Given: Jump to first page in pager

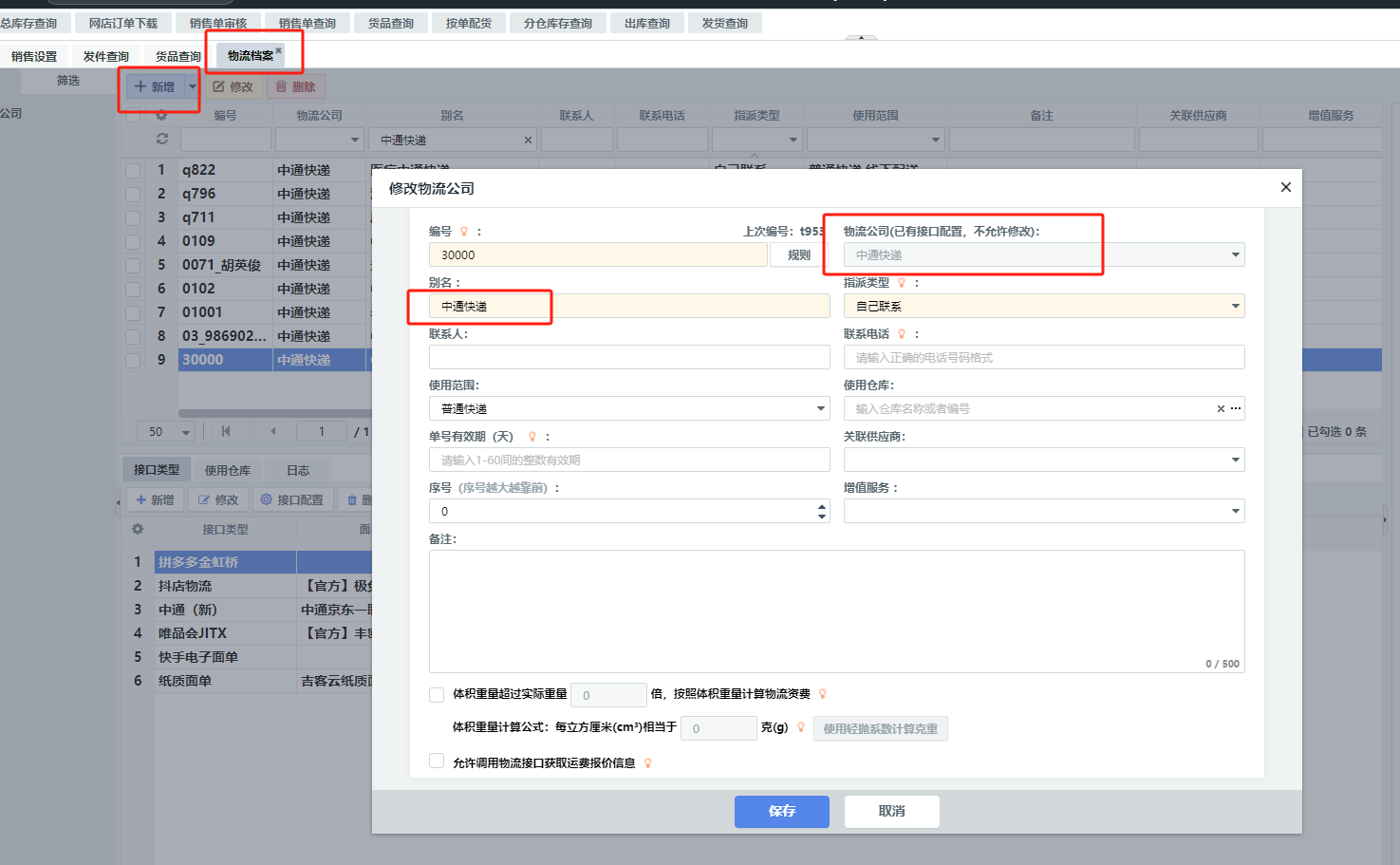Looking at the screenshot, I should (226, 431).
